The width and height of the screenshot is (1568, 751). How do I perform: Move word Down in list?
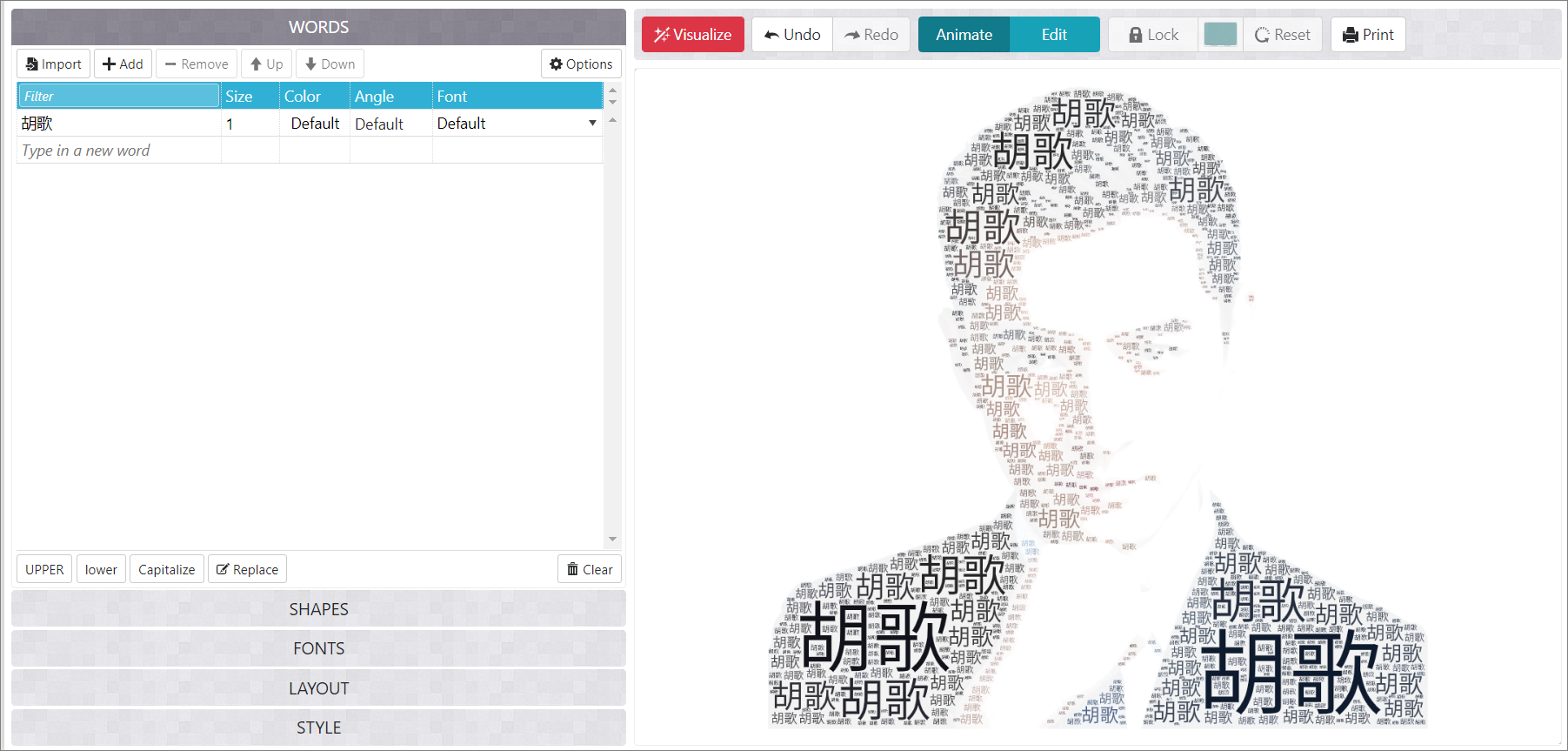point(330,64)
